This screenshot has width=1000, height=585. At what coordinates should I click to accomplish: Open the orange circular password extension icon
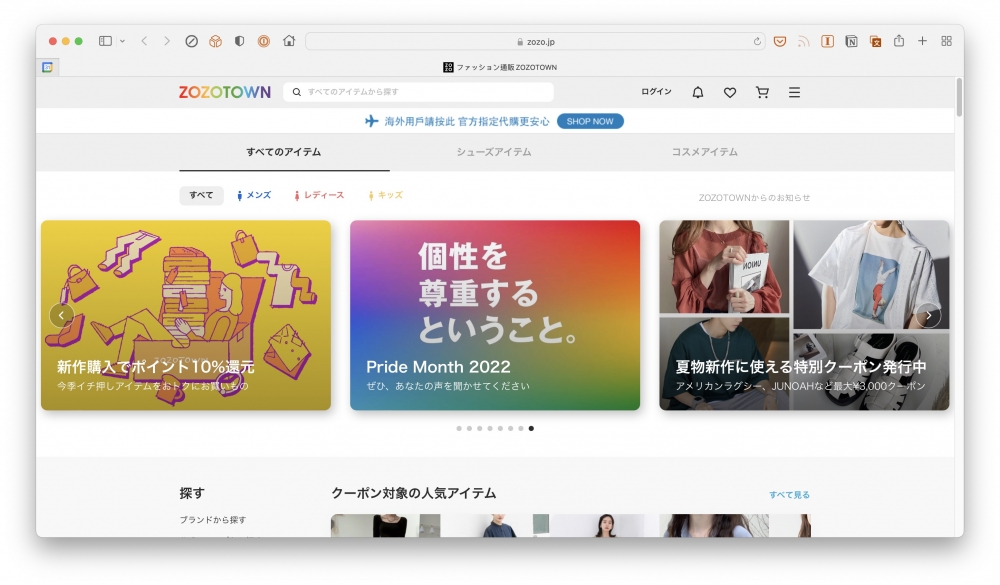[x=263, y=41]
